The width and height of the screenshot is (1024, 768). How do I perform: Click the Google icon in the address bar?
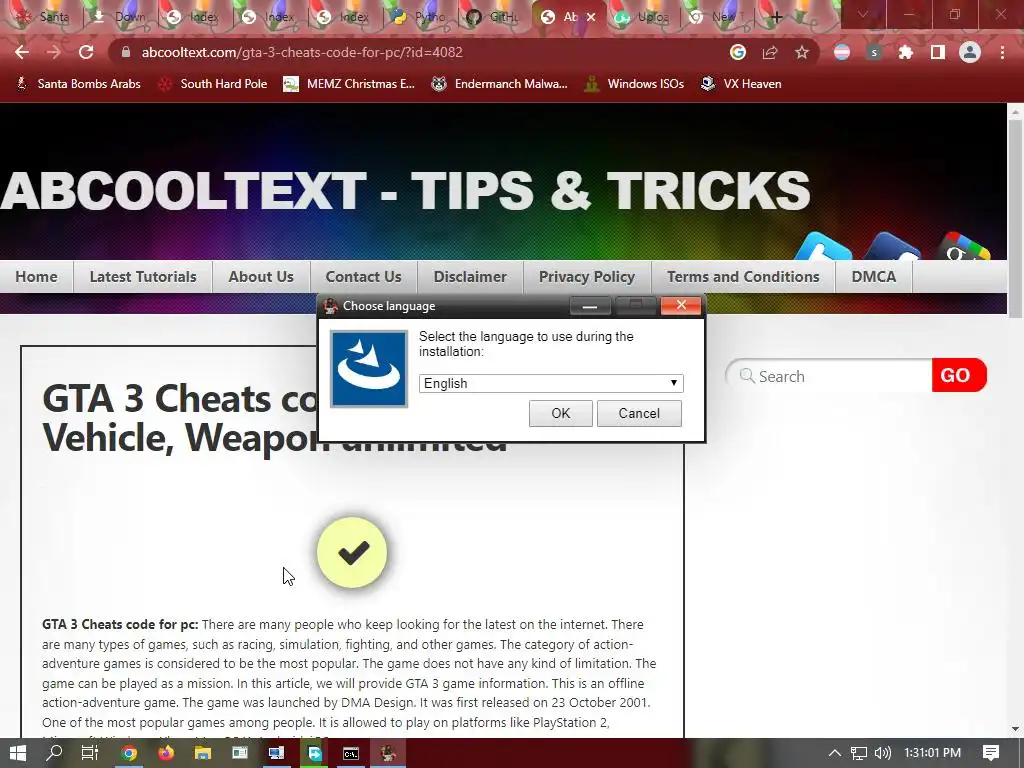738,52
